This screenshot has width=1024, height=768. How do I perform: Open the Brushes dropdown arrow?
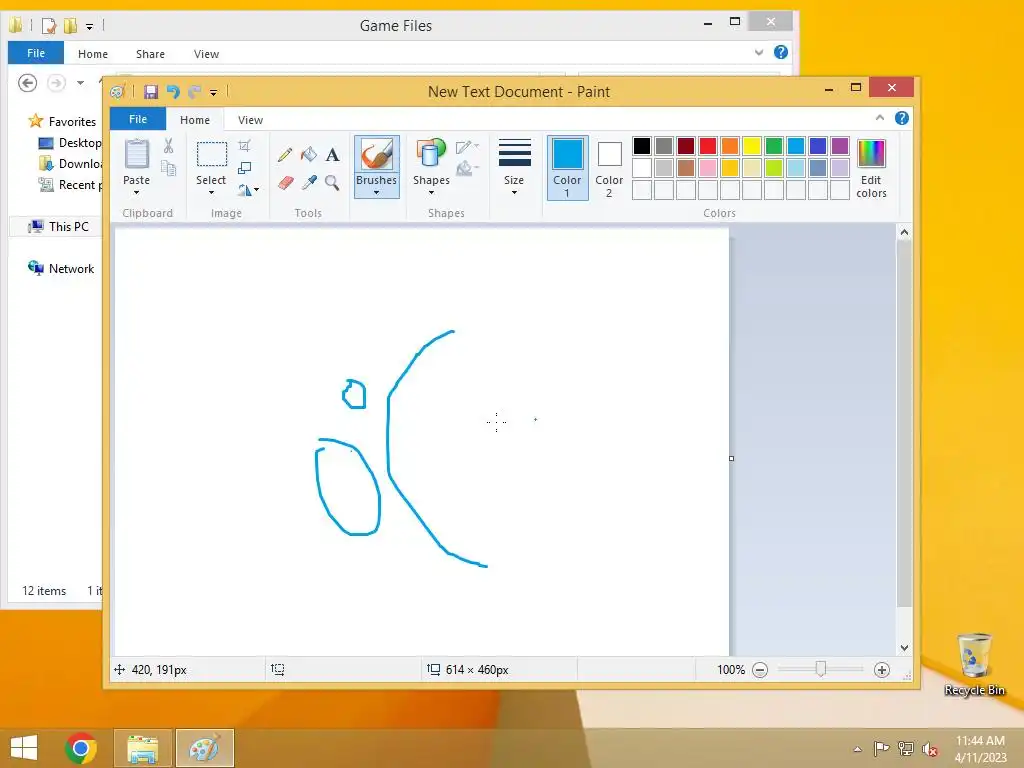[376, 192]
